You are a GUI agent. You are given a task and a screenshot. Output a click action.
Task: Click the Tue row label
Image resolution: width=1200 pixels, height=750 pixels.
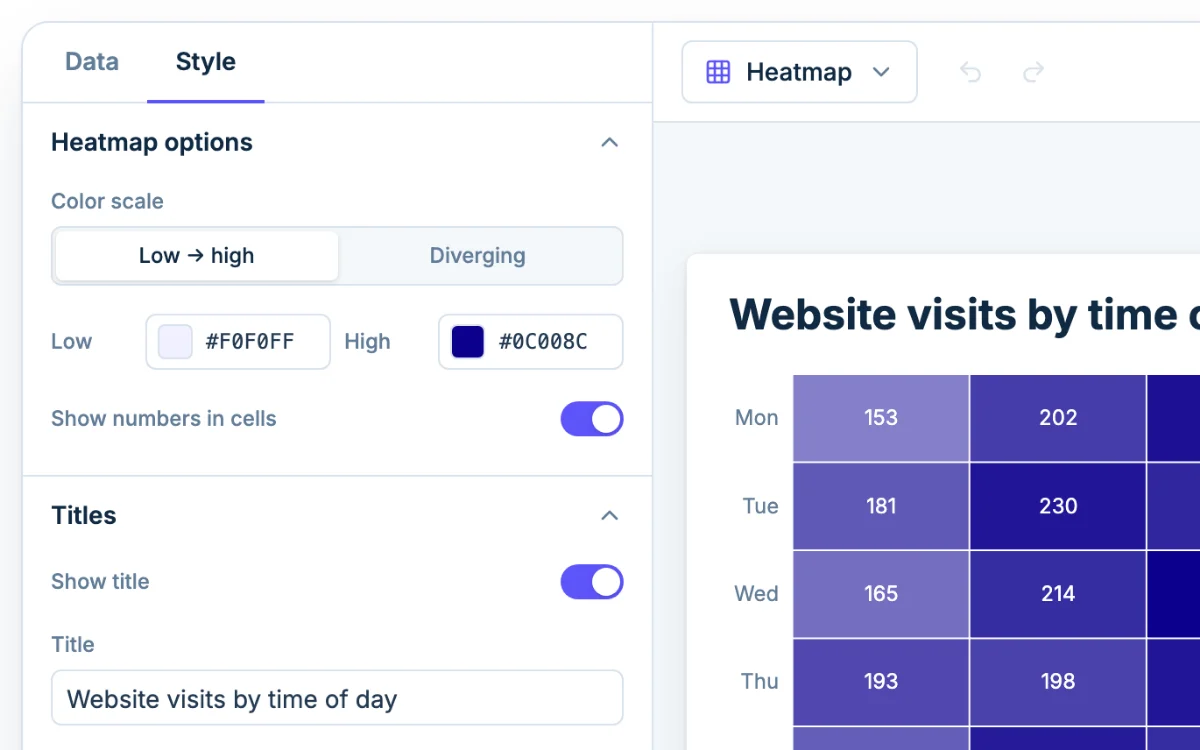760,506
